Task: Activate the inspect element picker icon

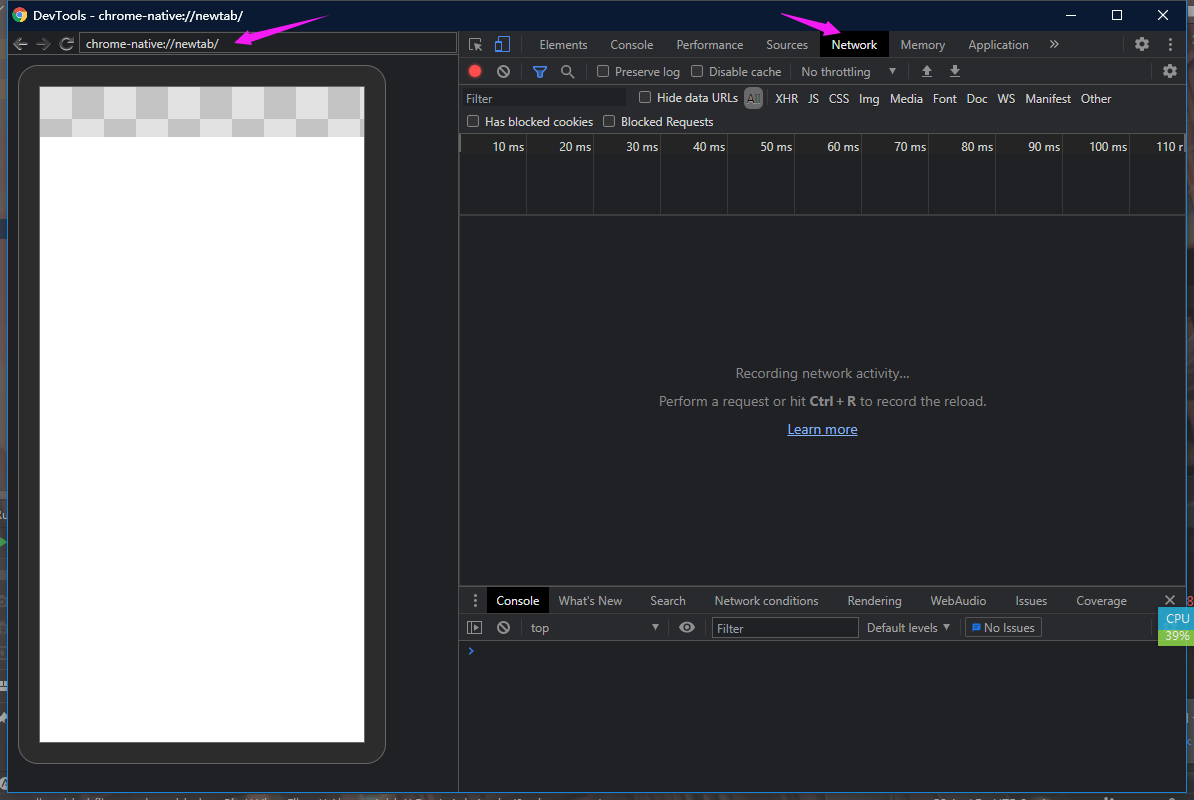Action: pos(476,45)
